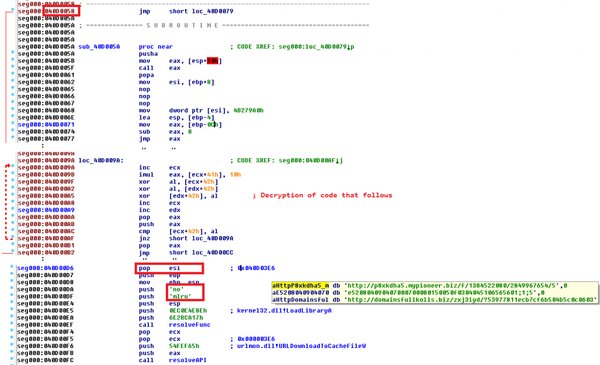The image size is (600, 365).
Task: Select the 0x000003E6 comment
Action: coord(253,339)
